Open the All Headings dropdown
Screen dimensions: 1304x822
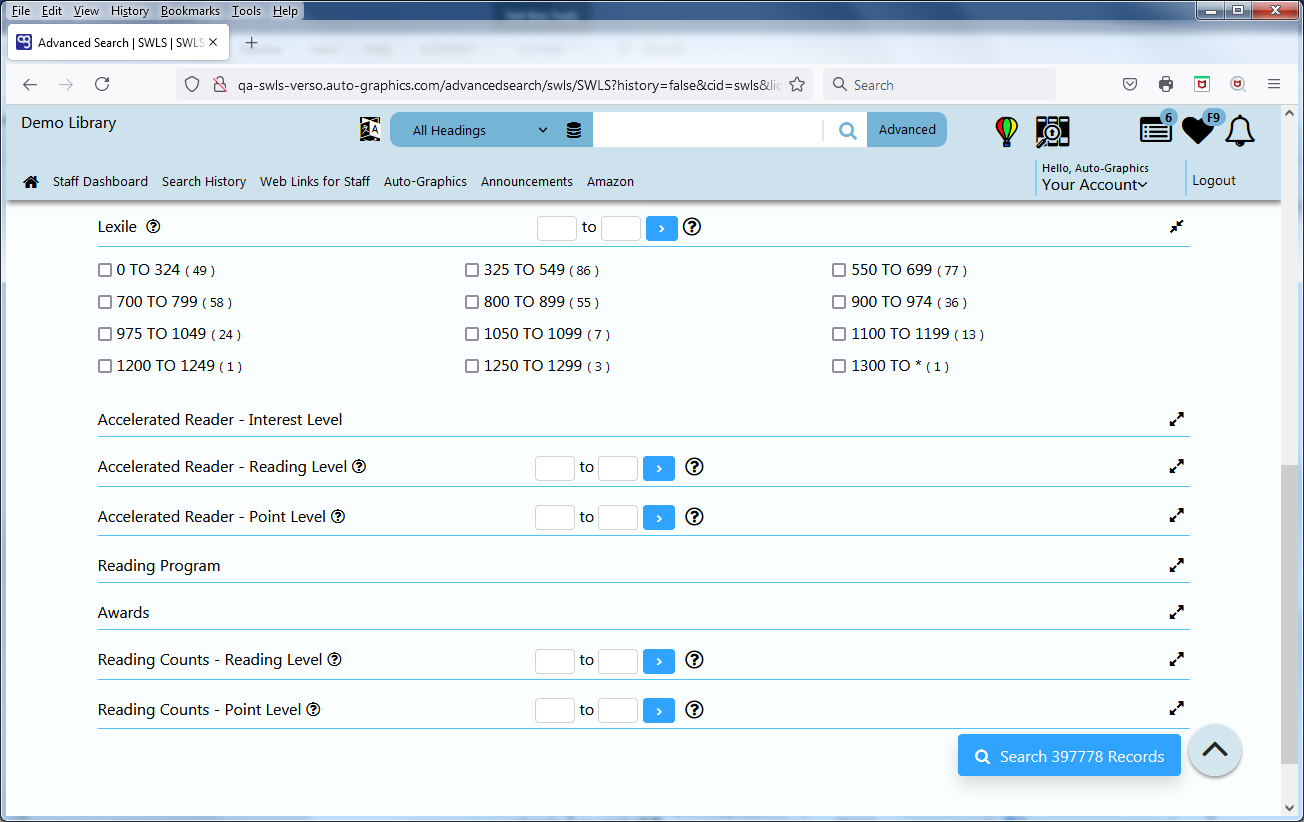478,130
